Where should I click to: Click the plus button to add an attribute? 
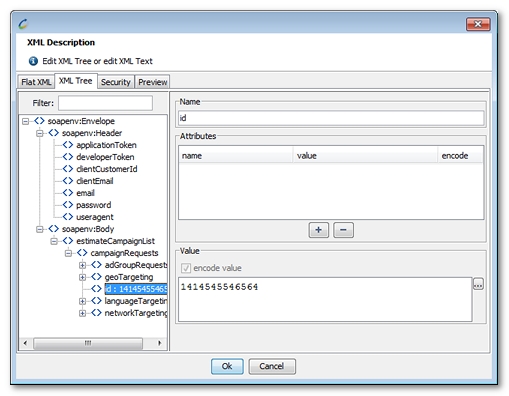pyautogui.click(x=318, y=230)
